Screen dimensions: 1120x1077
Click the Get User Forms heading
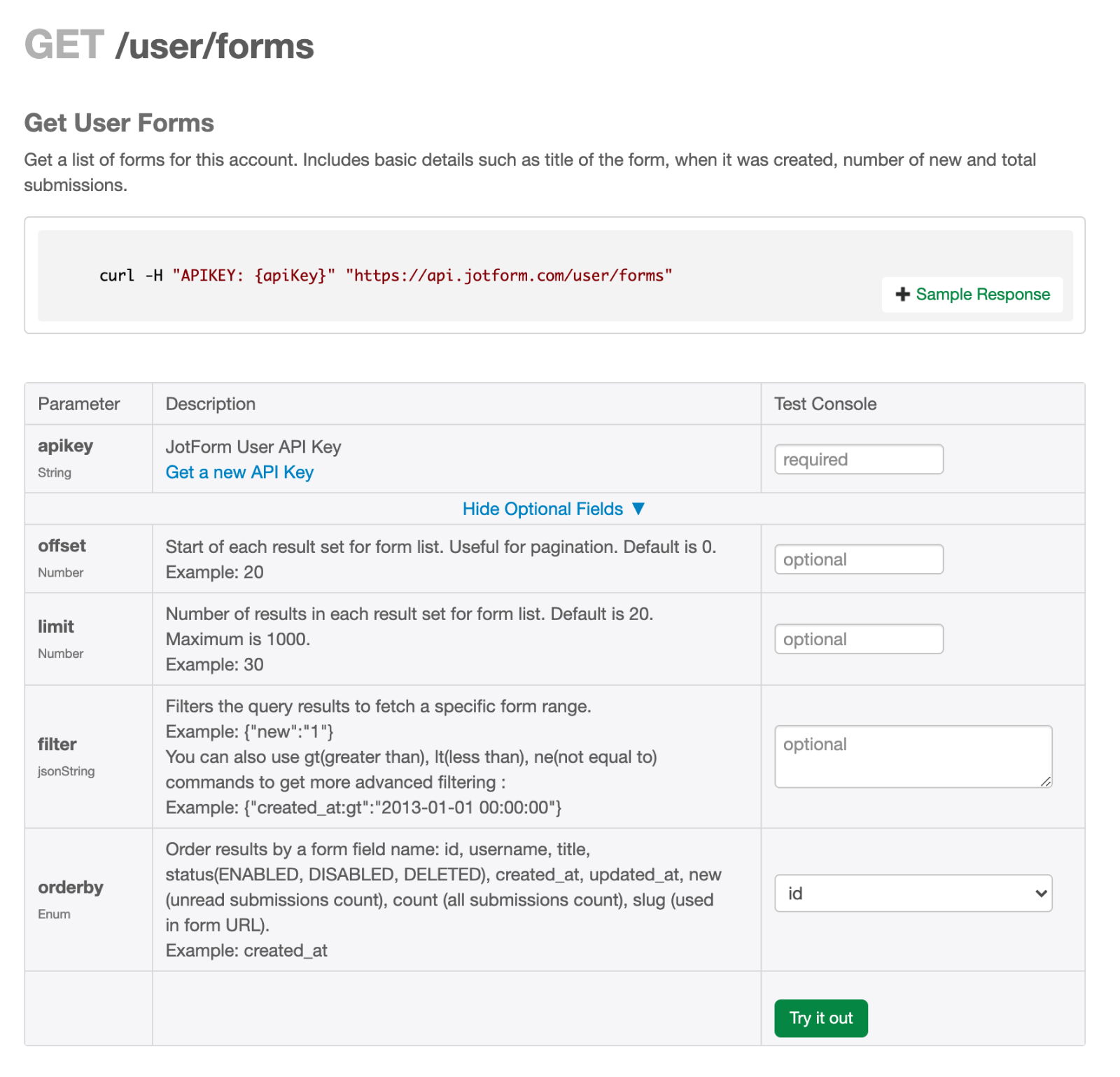[119, 123]
